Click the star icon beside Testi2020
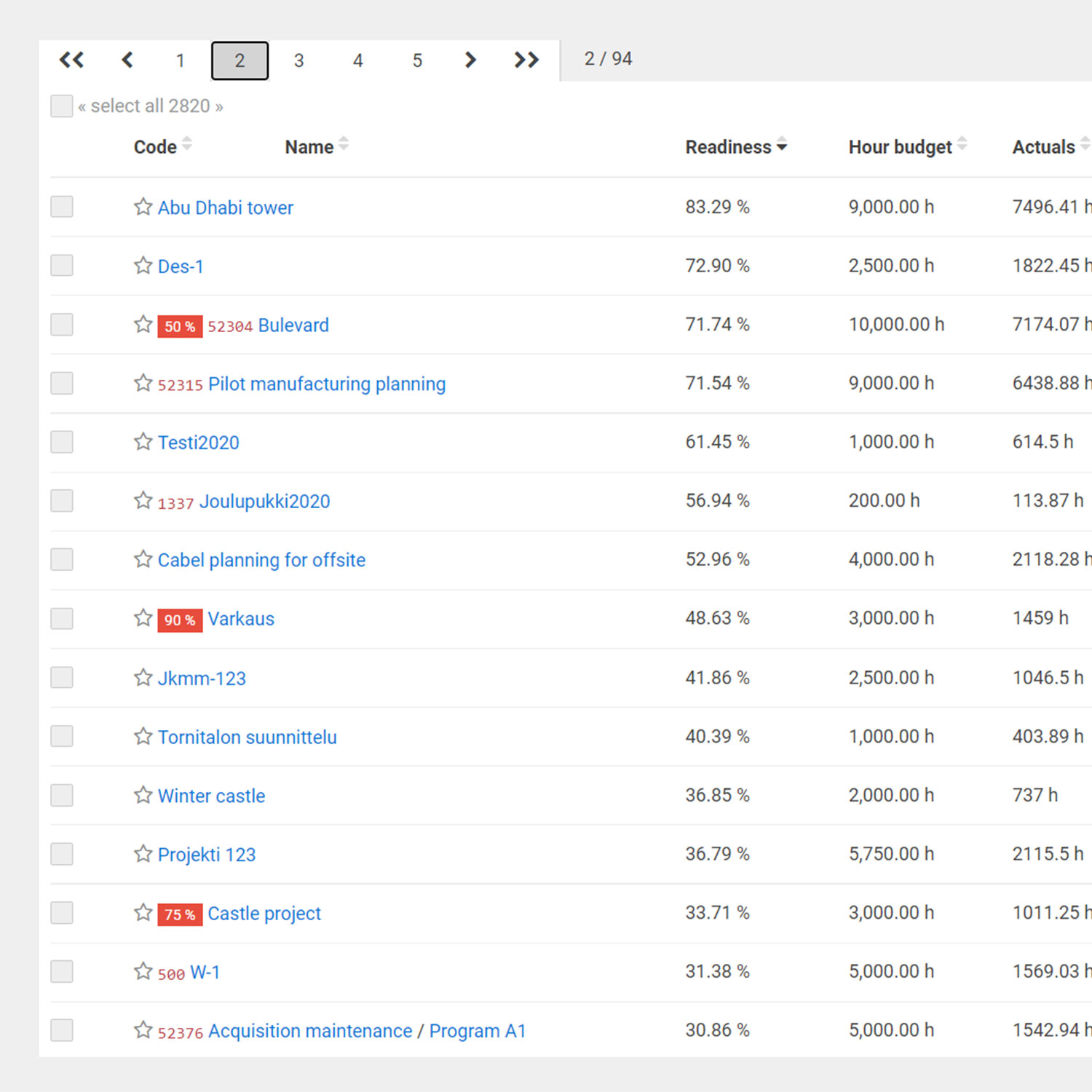The height and width of the screenshot is (1092, 1092). (x=143, y=442)
